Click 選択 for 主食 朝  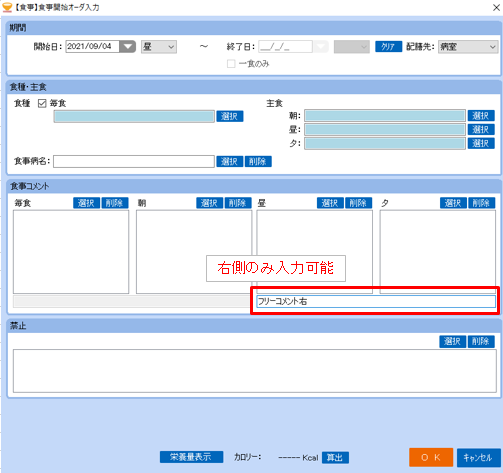click(481, 116)
